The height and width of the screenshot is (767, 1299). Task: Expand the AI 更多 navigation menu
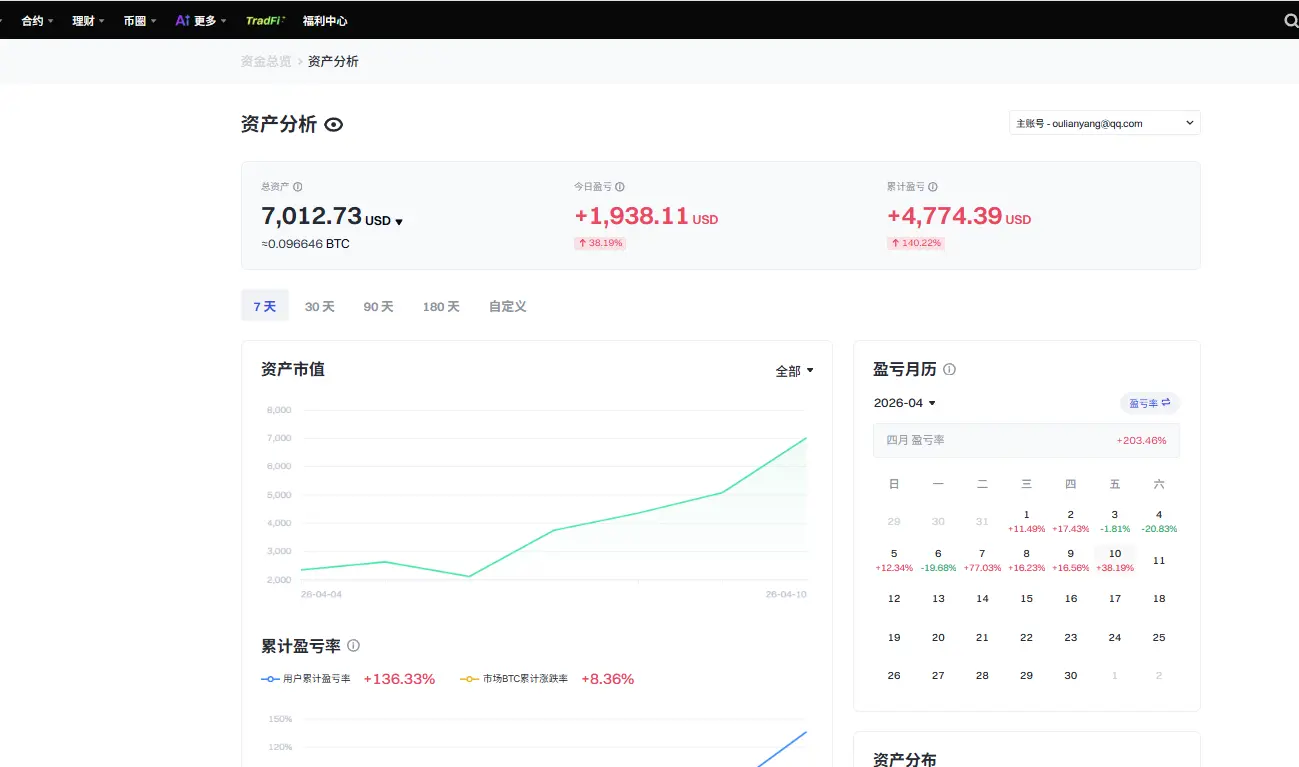(x=201, y=20)
